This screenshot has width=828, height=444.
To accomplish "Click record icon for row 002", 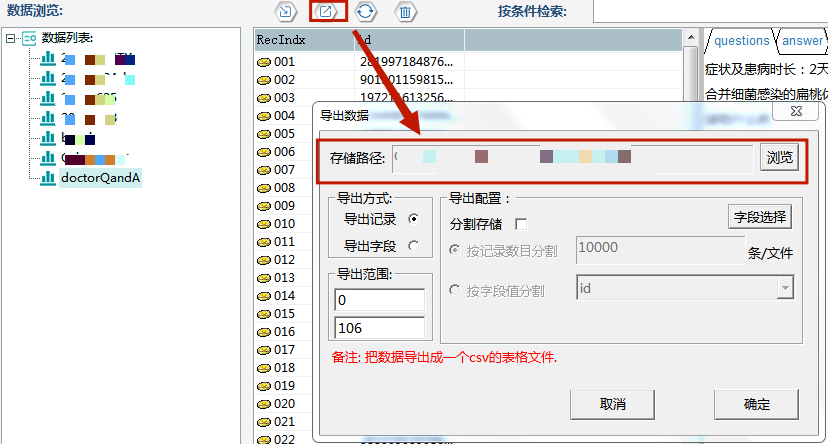I will click(264, 80).
